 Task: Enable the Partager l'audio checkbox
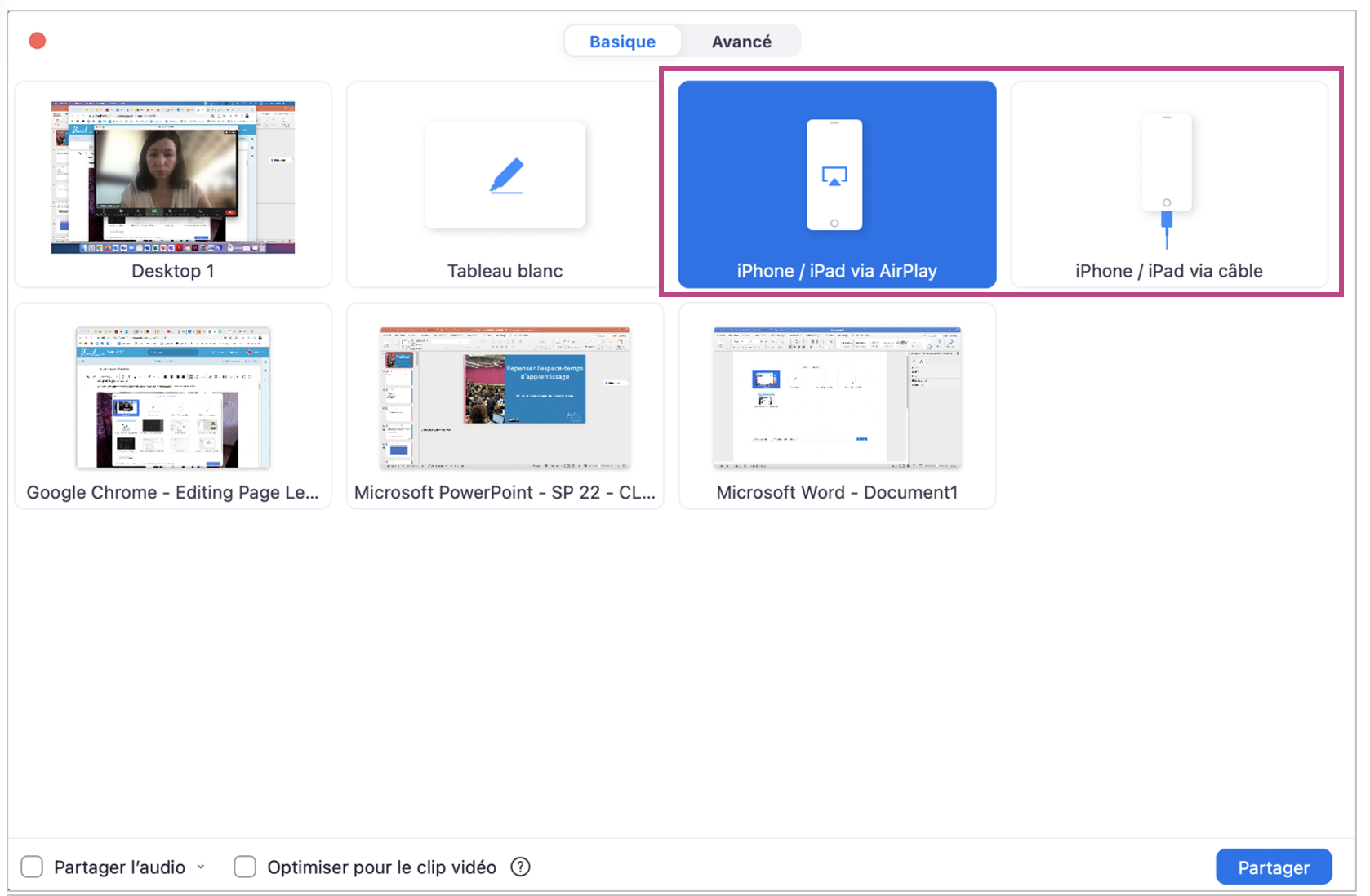click(x=32, y=867)
